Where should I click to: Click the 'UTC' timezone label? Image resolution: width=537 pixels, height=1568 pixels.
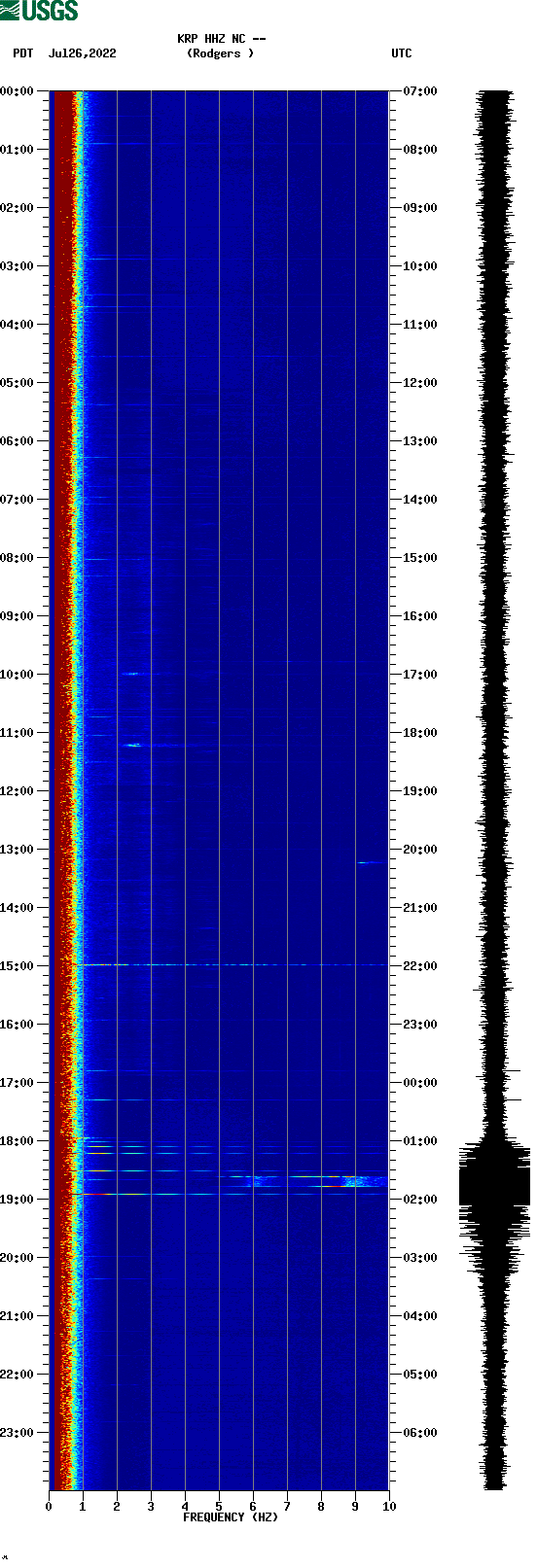tap(402, 53)
